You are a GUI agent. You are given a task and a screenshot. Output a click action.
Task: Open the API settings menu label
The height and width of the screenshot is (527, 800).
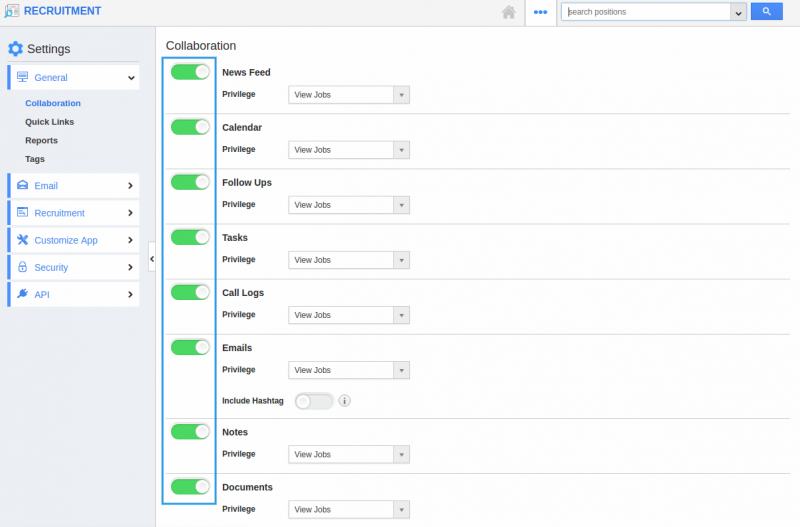(x=42, y=294)
